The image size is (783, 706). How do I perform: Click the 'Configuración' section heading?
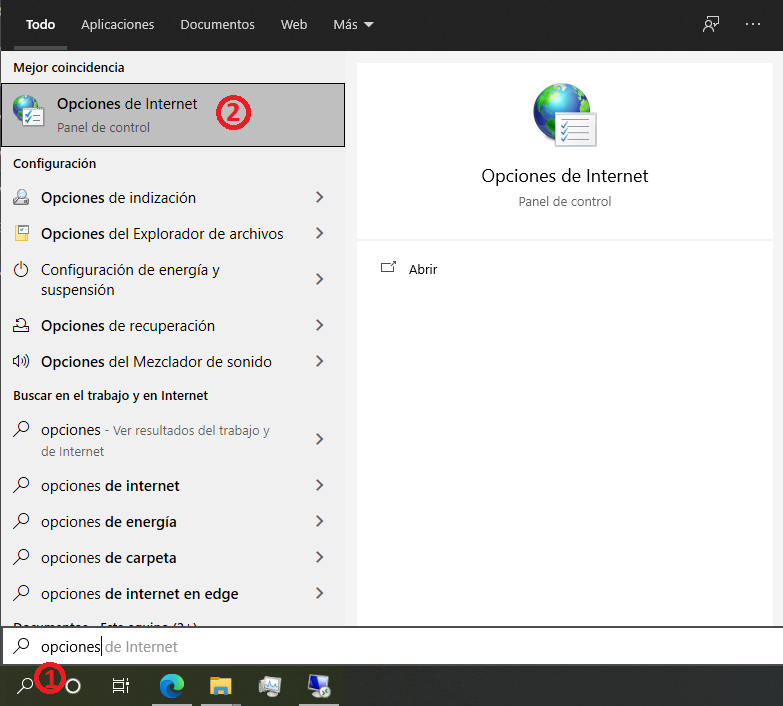click(x=54, y=163)
